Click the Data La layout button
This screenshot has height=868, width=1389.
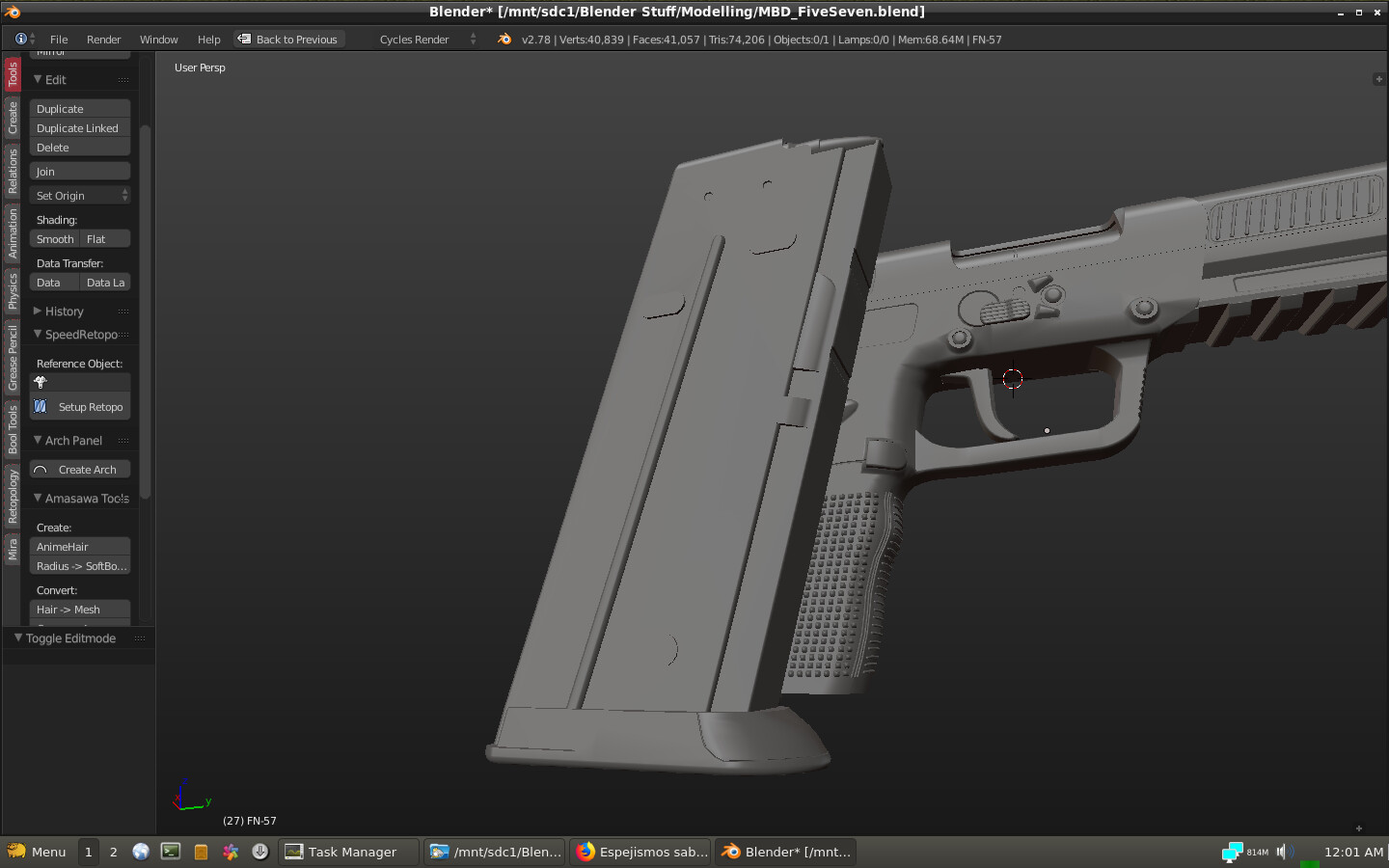105,283
